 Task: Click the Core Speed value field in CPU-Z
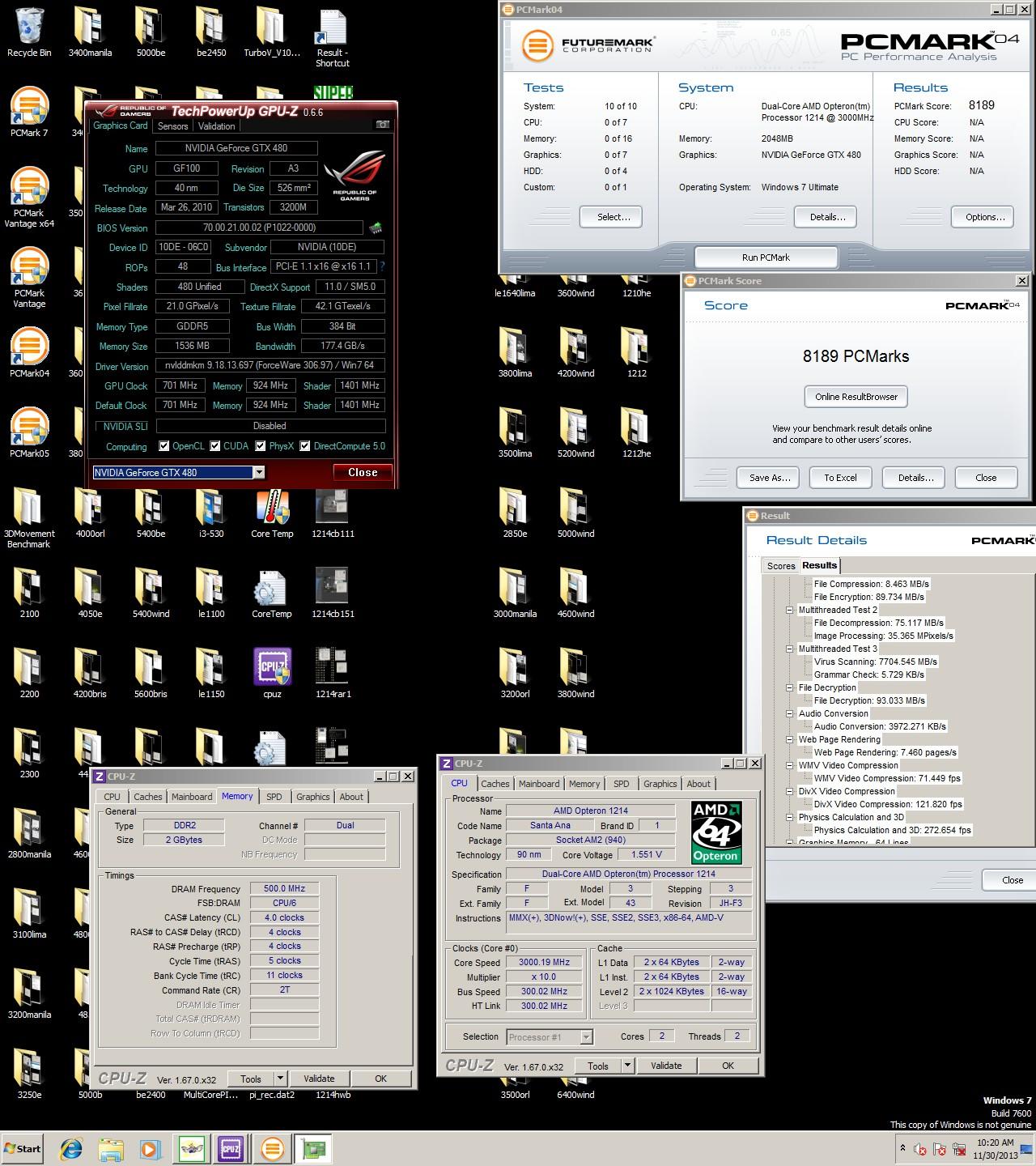544,962
